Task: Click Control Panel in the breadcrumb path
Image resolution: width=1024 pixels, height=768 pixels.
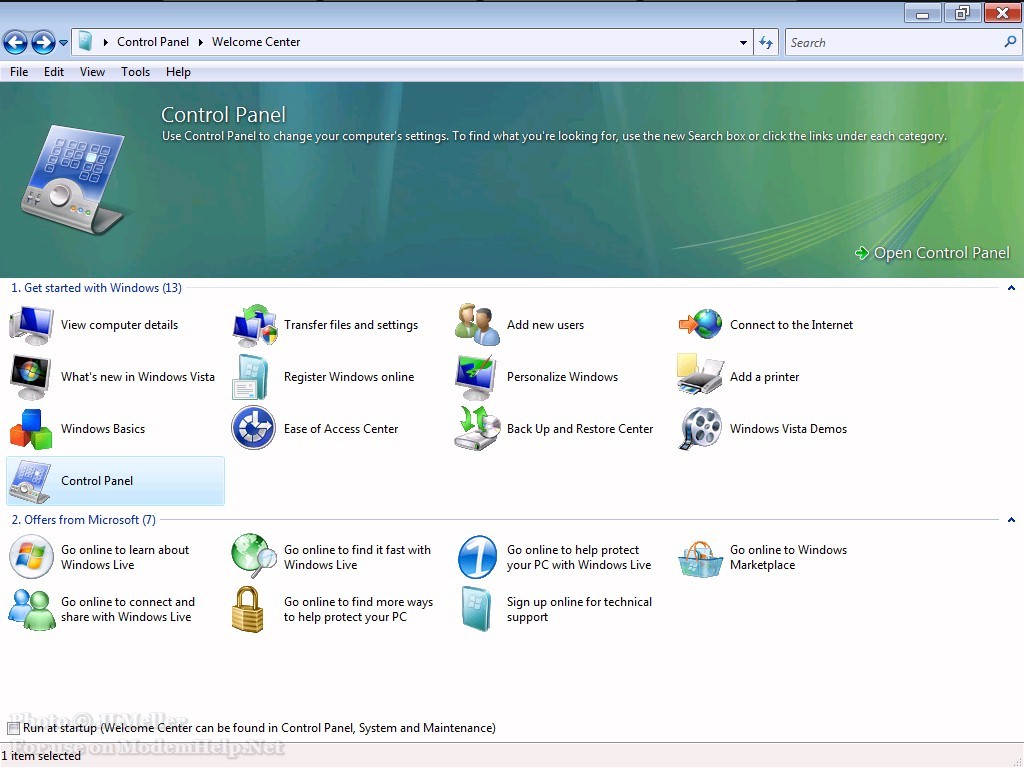Action: (153, 42)
